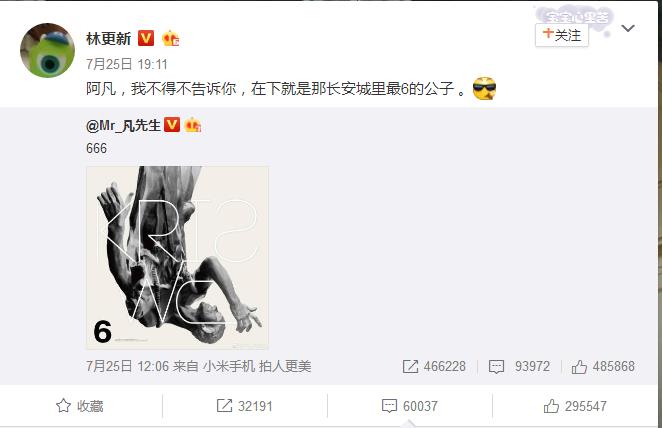Click the crown membership icon beside 林更新
This screenshot has height=428, width=662.
coord(170,38)
